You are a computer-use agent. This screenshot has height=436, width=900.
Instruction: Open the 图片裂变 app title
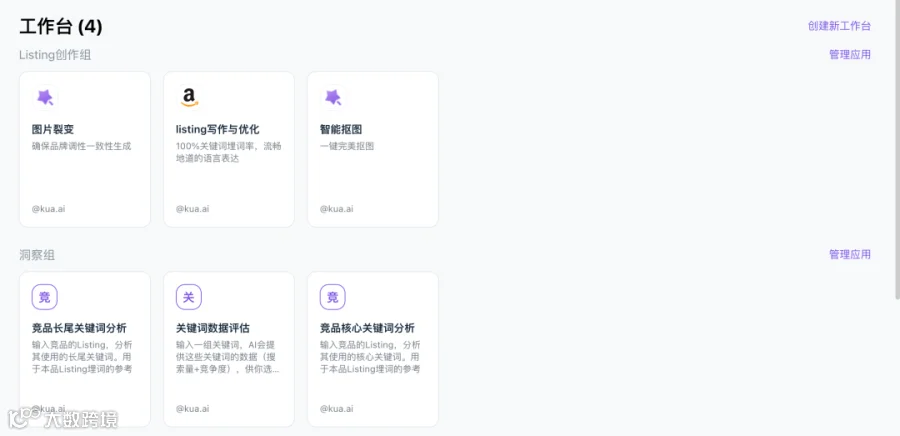(x=53, y=130)
